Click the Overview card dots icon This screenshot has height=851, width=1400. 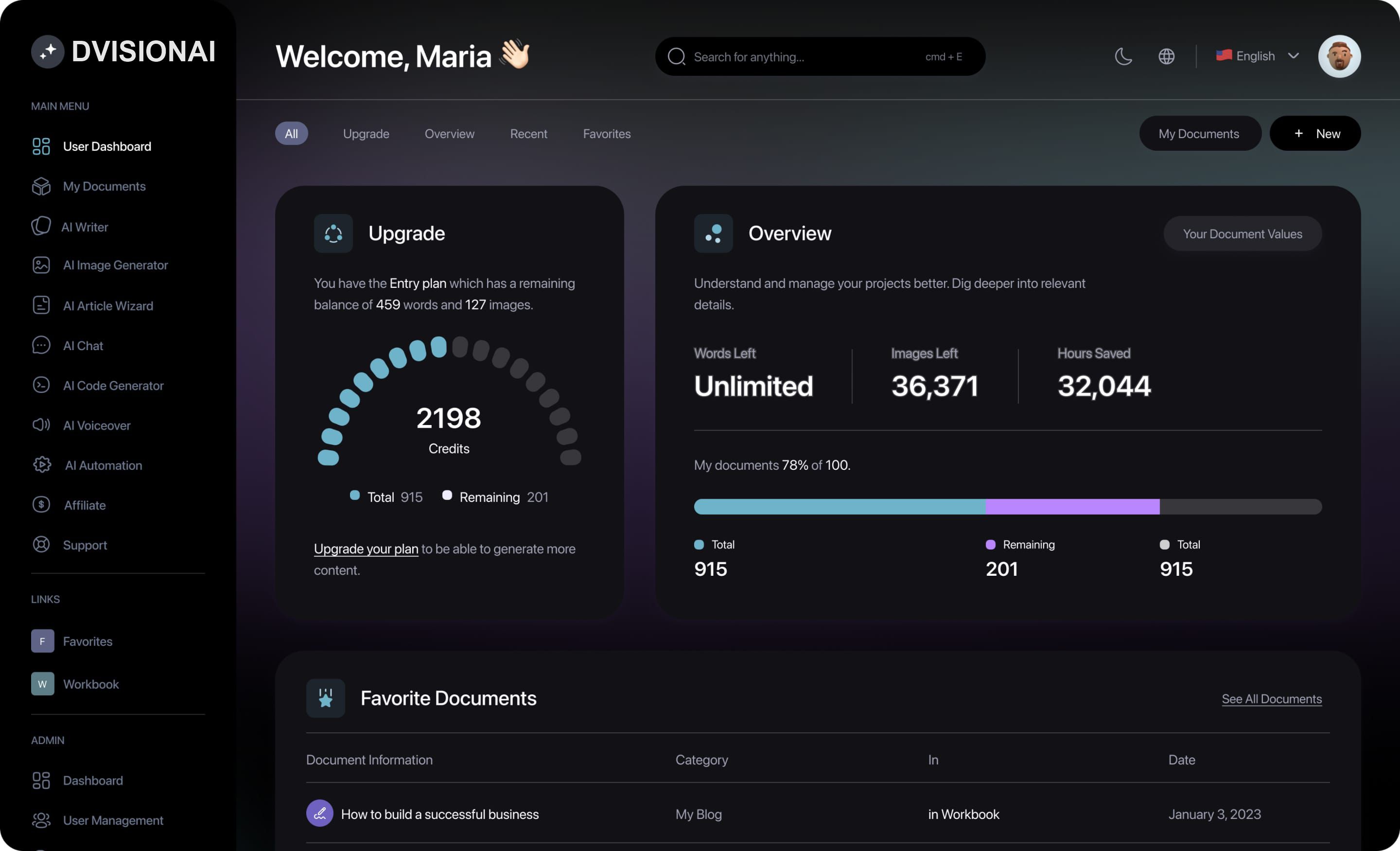point(714,233)
